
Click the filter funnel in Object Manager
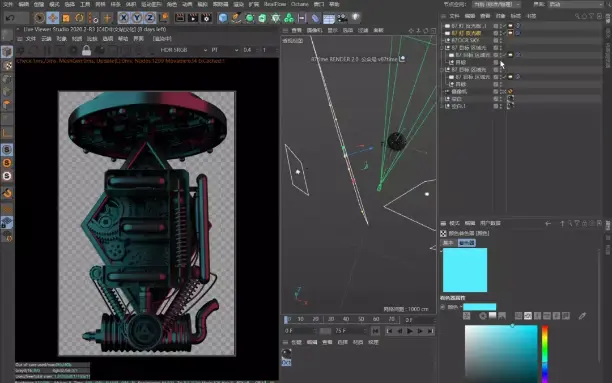pos(592,16)
